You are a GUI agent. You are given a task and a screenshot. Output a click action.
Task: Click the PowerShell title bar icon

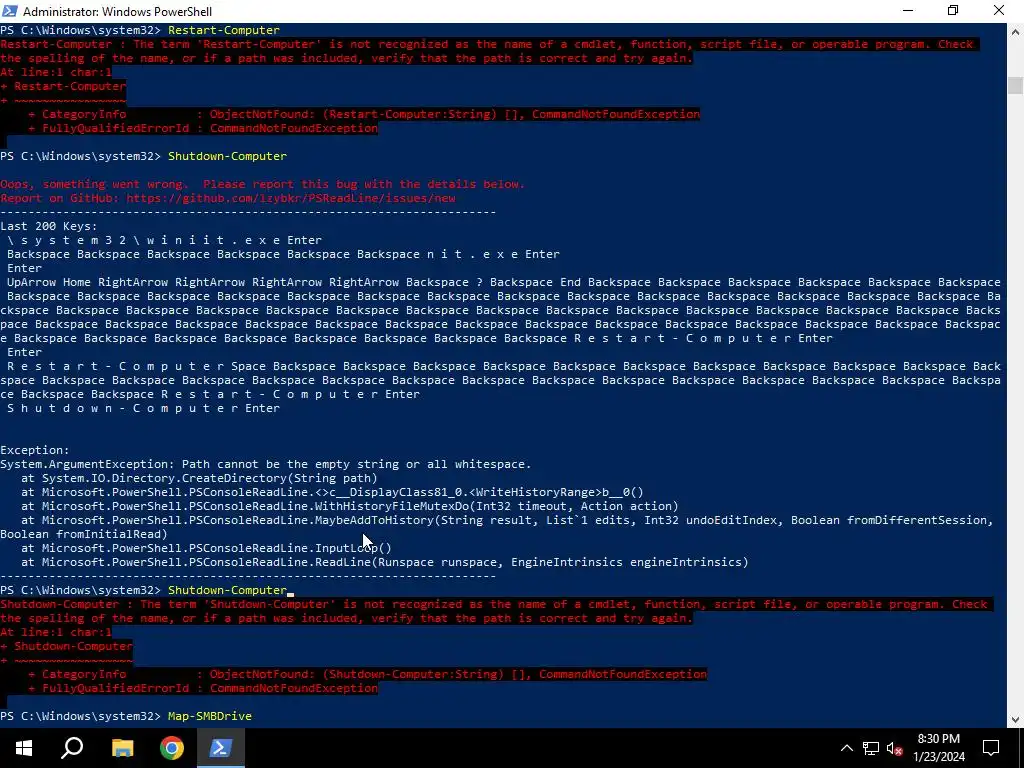pos(10,11)
